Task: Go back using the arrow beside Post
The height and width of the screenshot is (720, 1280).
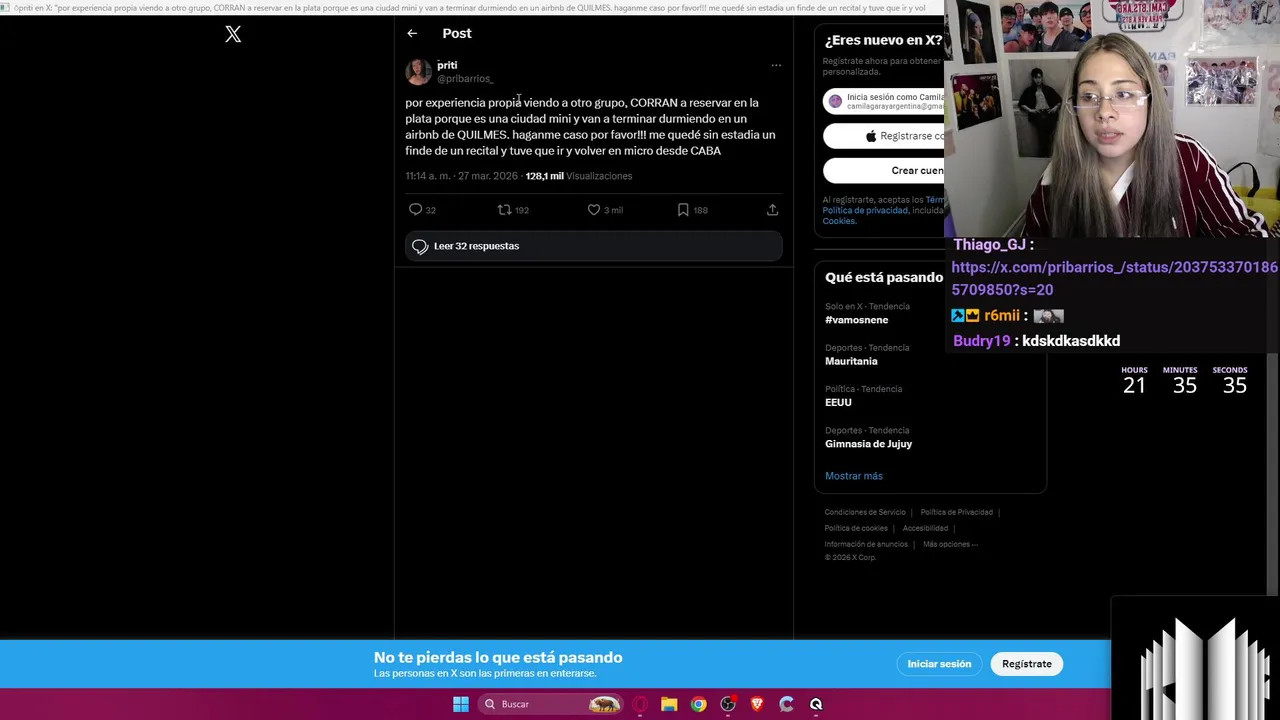Action: [x=412, y=34]
